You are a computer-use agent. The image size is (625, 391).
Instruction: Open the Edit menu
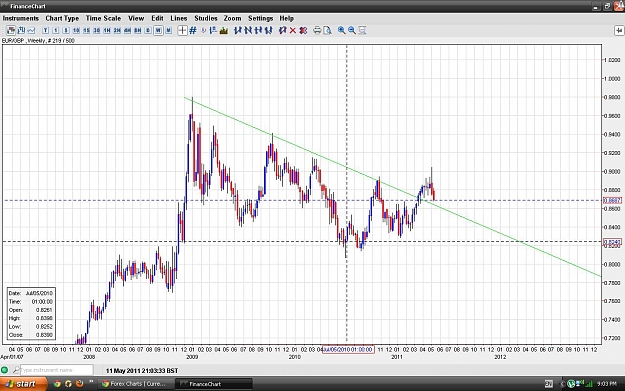(x=157, y=18)
